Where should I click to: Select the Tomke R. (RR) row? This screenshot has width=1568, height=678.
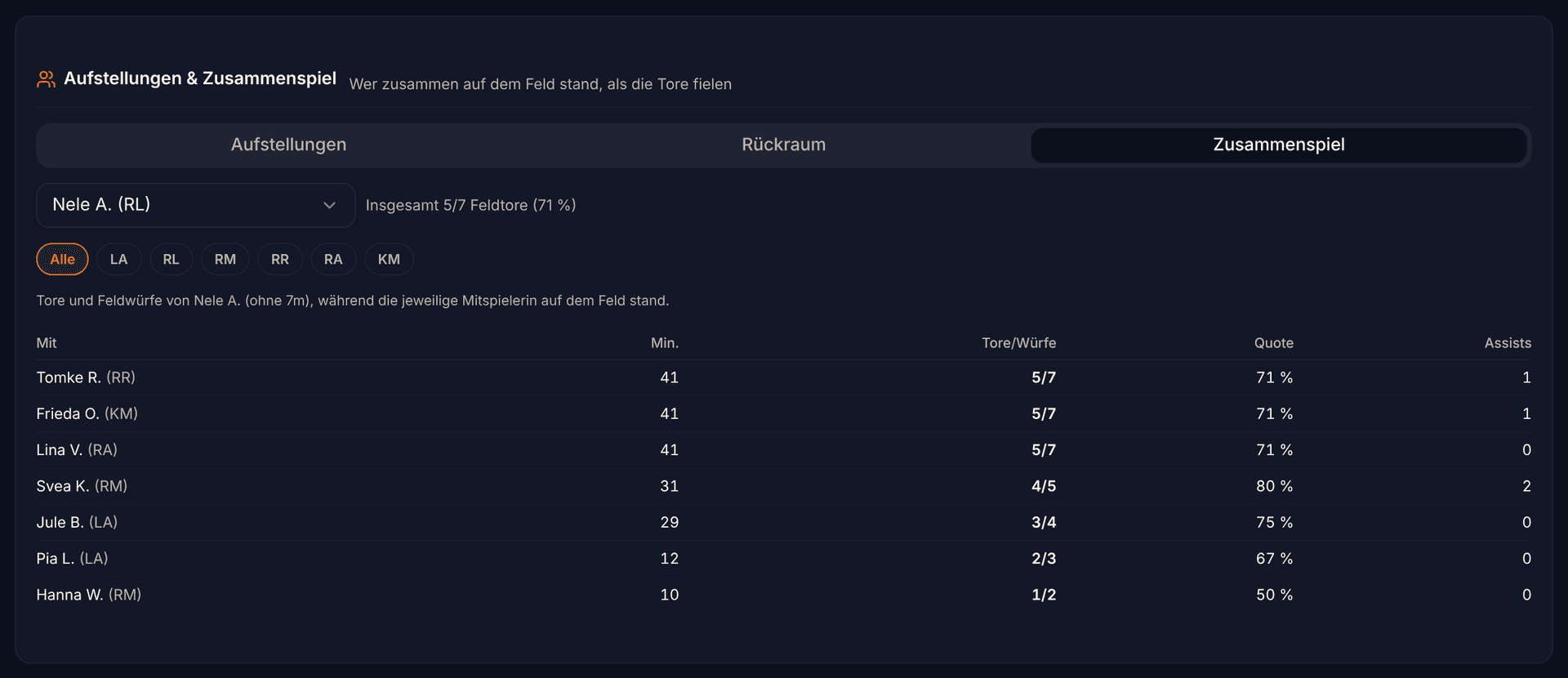(784, 377)
